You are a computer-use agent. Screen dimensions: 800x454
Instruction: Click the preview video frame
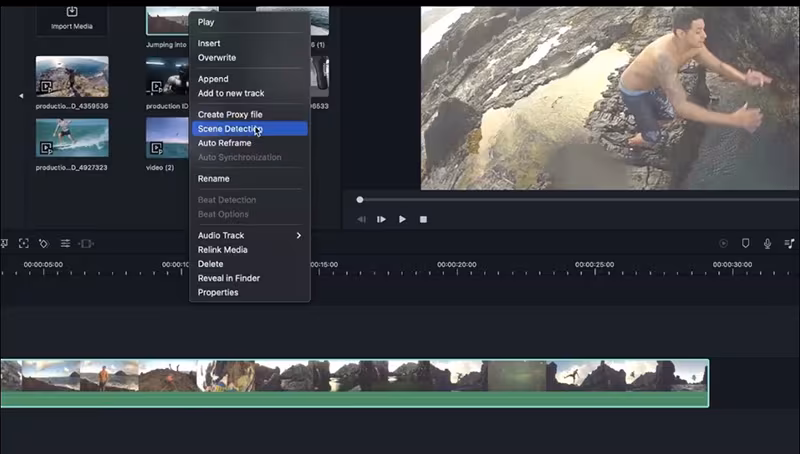coord(610,98)
